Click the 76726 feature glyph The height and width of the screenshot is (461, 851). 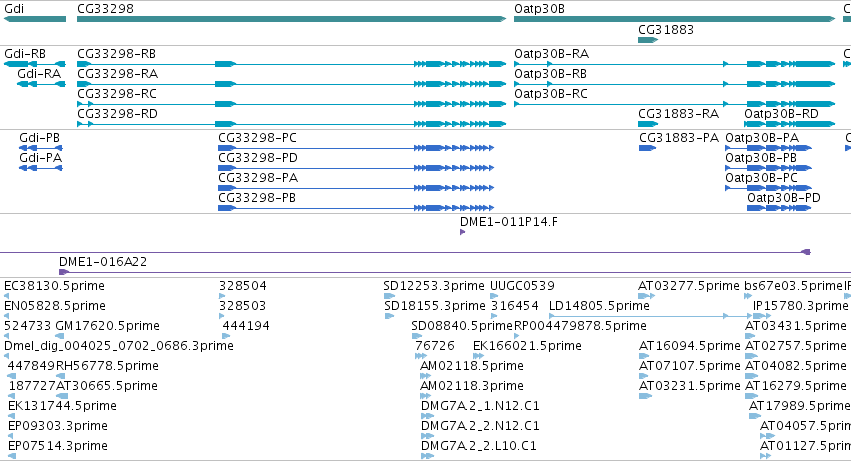421,356
